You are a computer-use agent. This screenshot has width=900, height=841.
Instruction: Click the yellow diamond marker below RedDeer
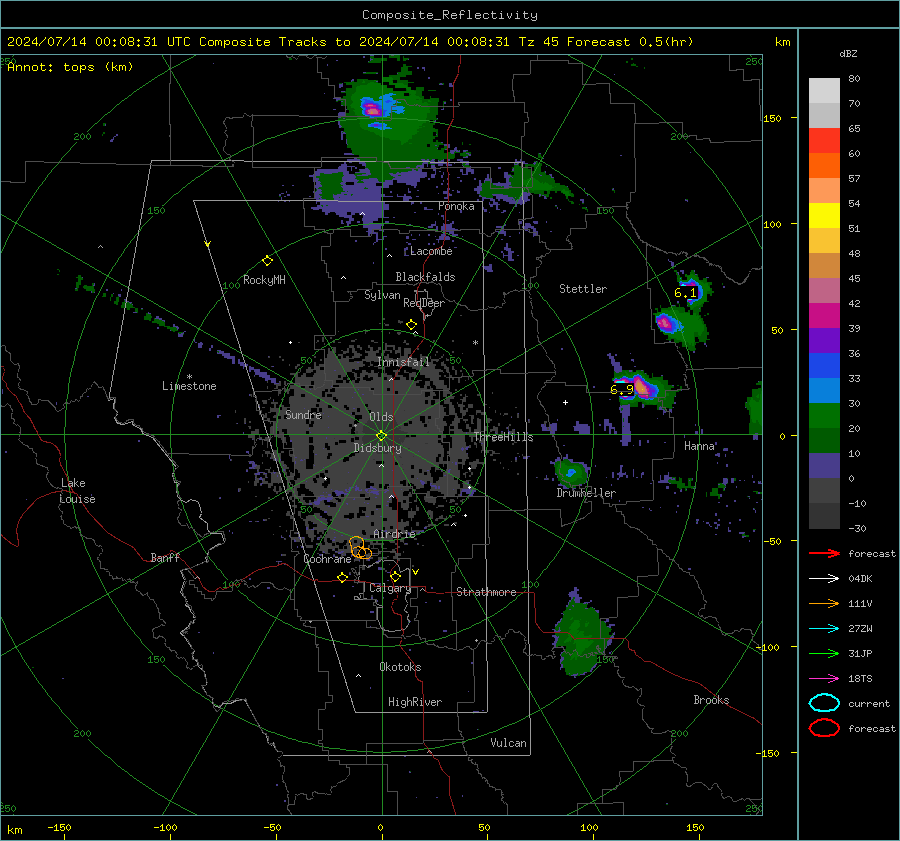411,325
